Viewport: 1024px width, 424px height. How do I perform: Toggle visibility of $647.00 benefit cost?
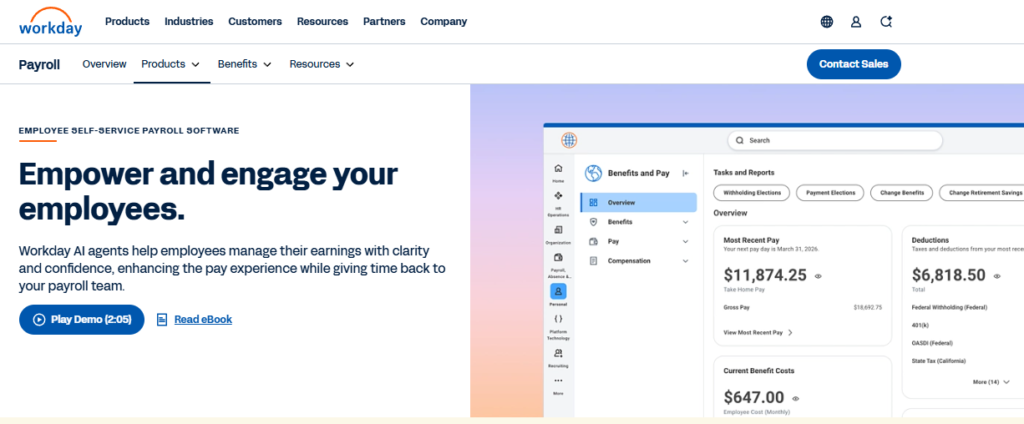click(x=795, y=398)
